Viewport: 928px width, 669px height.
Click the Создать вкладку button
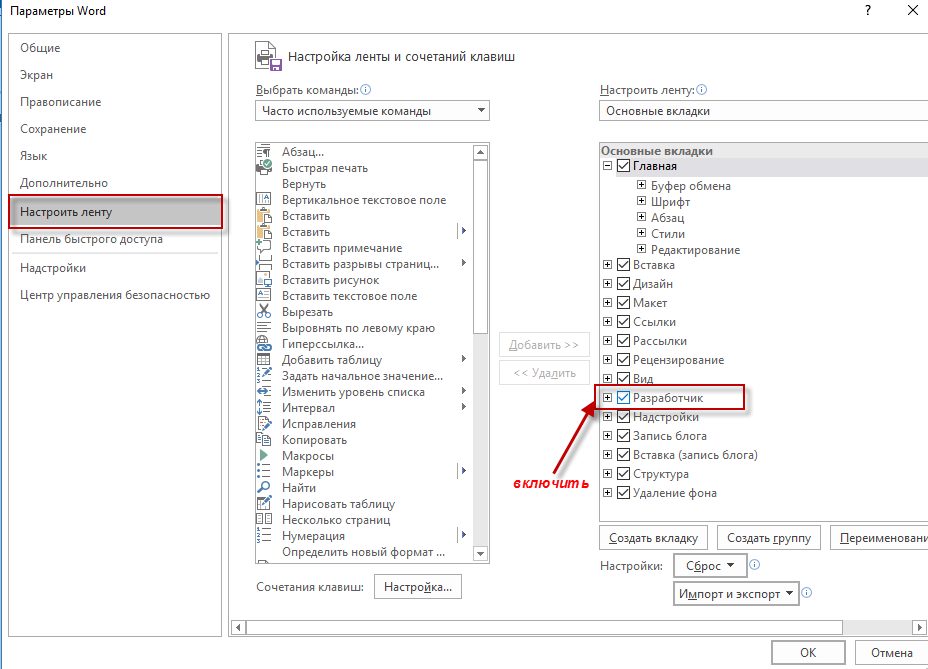click(x=653, y=538)
